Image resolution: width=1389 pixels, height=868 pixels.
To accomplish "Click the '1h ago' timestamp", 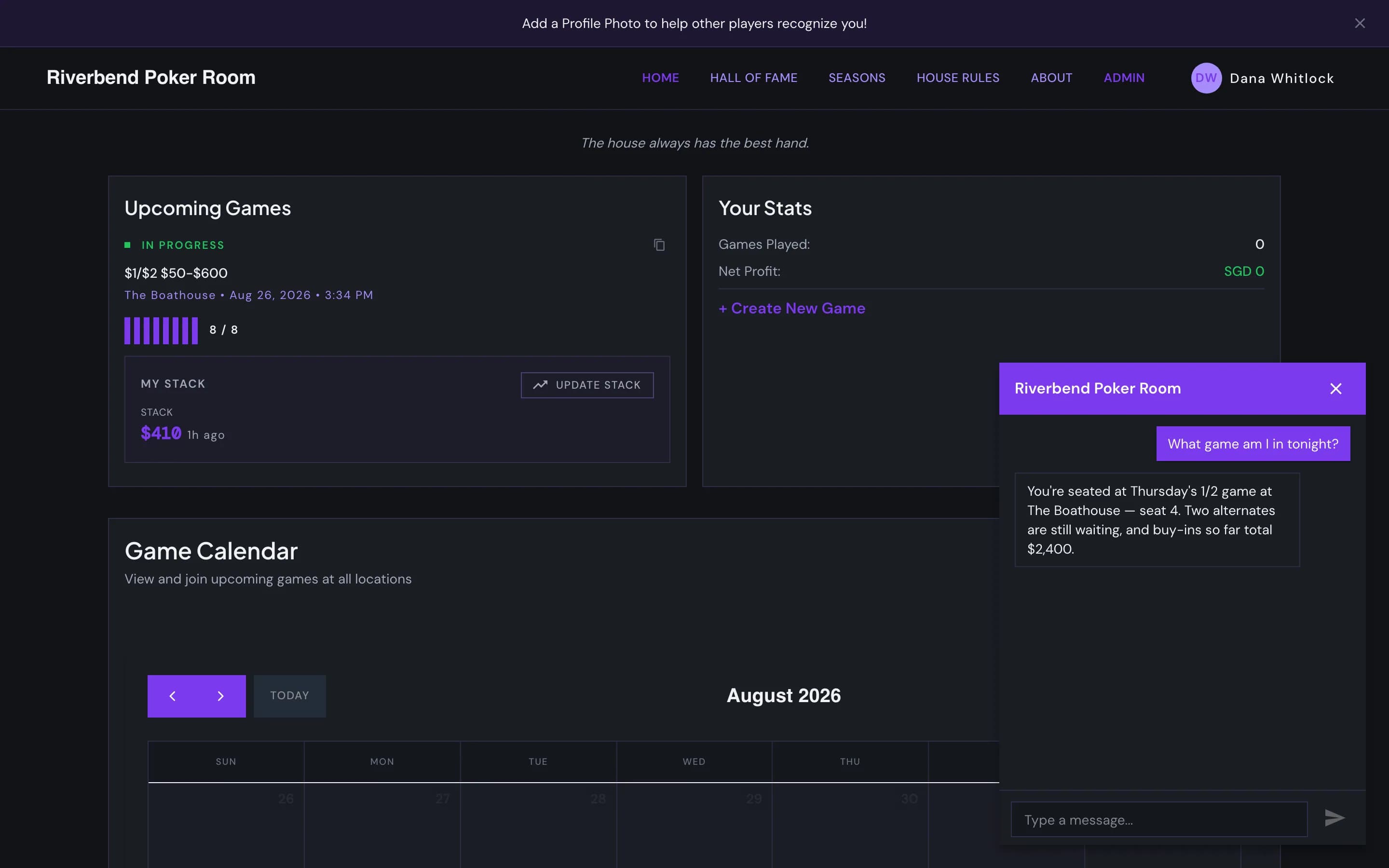I will coord(205,435).
